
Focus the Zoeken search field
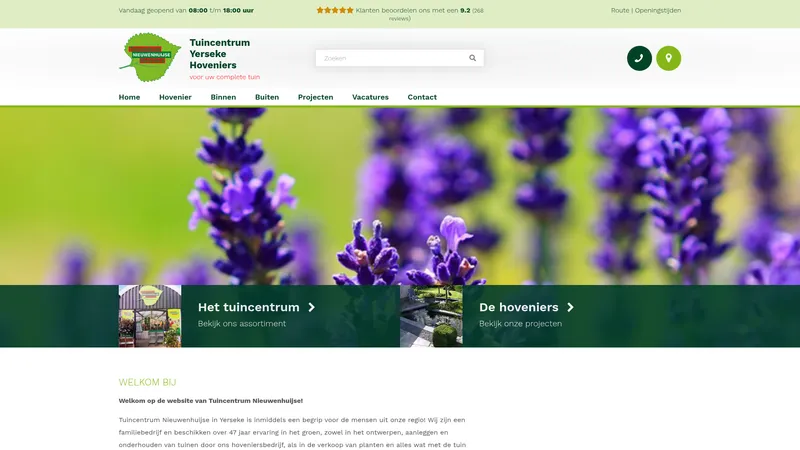[399, 58]
